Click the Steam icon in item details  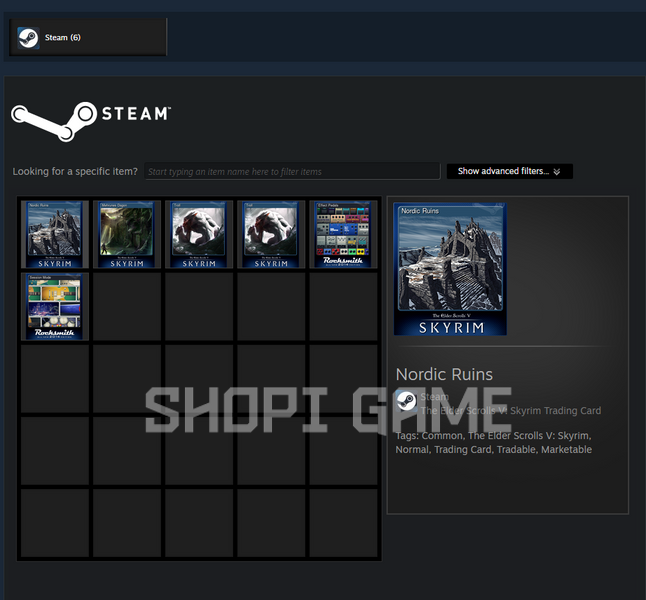(x=406, y=401)
